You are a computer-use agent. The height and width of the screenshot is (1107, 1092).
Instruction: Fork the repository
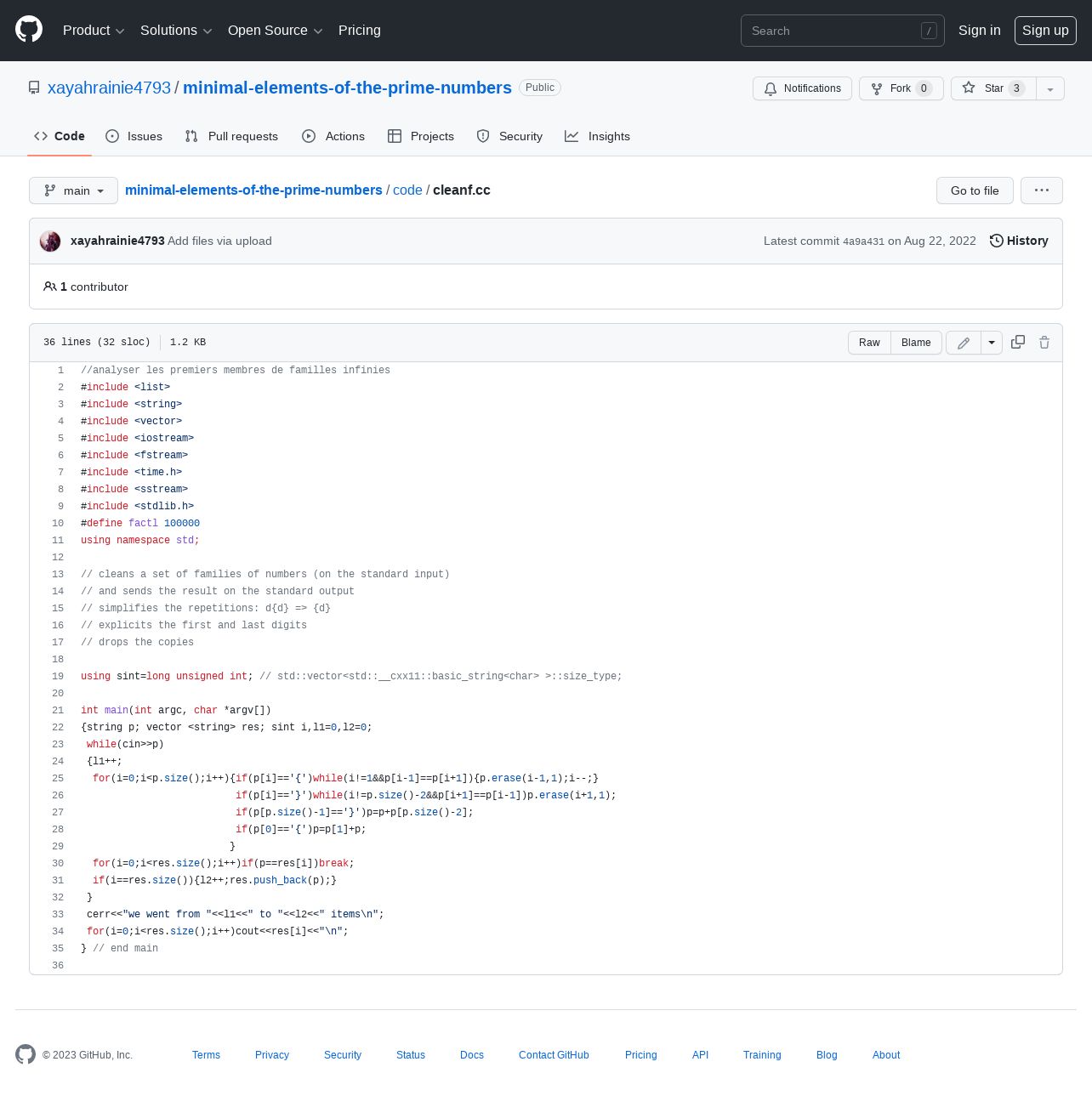[901, 88]
